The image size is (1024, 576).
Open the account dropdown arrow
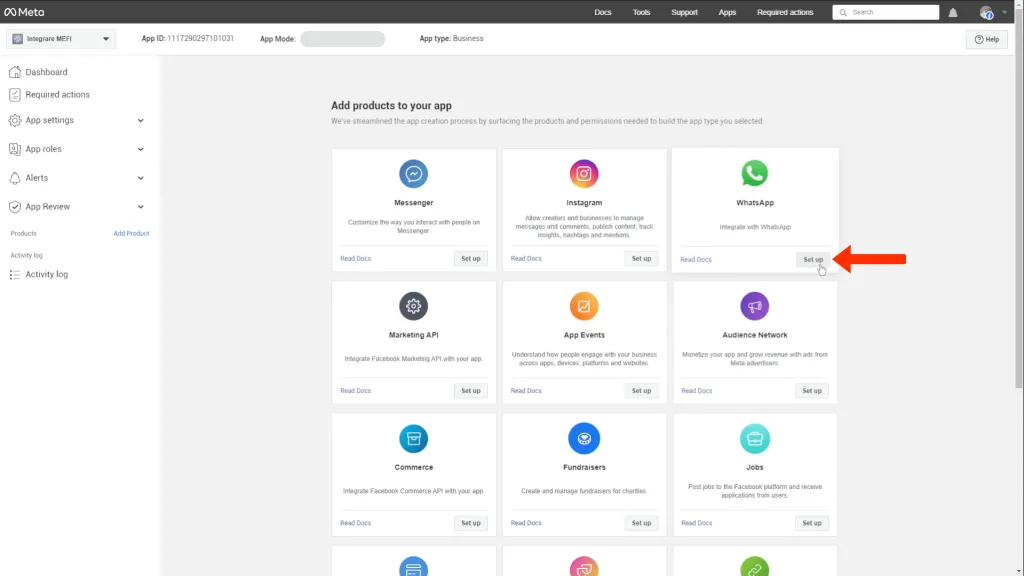1004,12
